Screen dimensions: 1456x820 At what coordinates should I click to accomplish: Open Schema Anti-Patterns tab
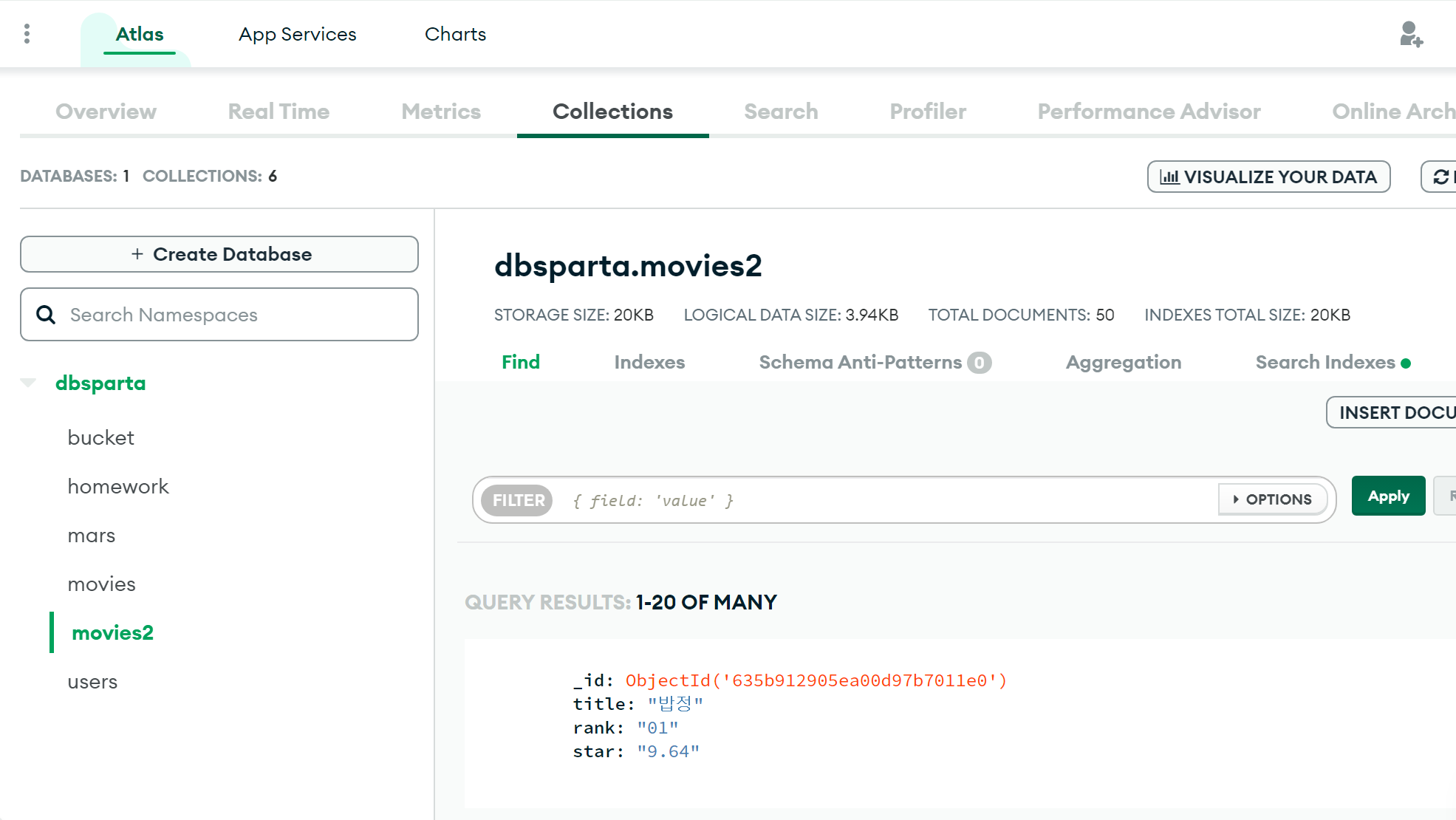[875, 362]
